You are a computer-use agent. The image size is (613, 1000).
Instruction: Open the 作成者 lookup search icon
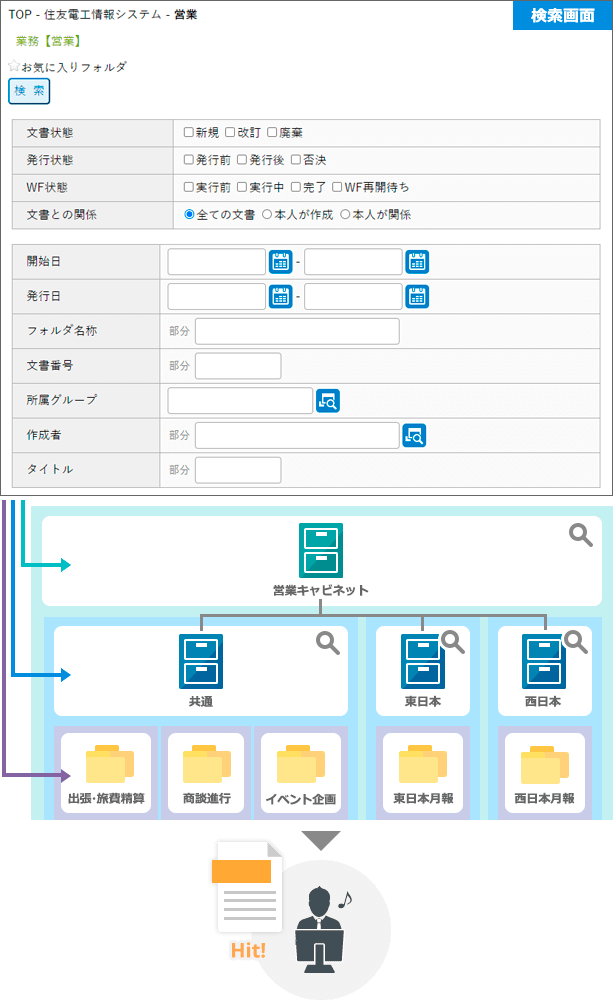pos(414,436)
